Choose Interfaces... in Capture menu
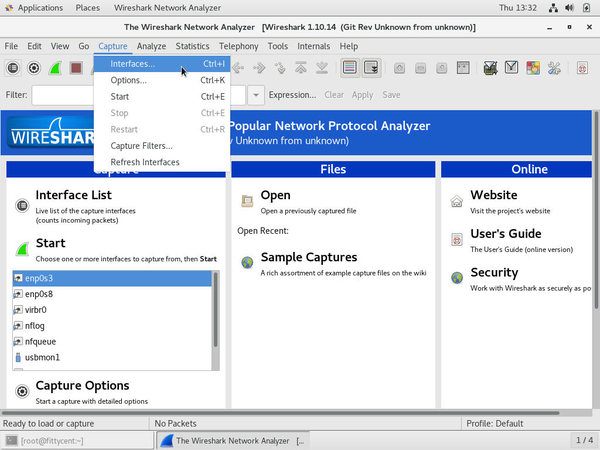 162,64
